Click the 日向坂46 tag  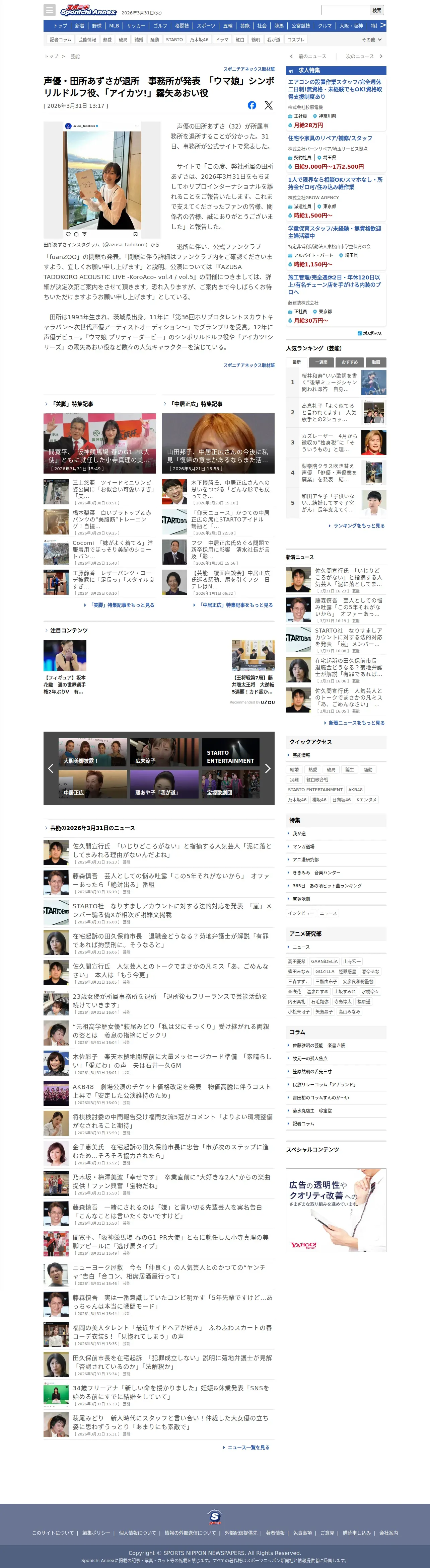(x=341, y=800)
